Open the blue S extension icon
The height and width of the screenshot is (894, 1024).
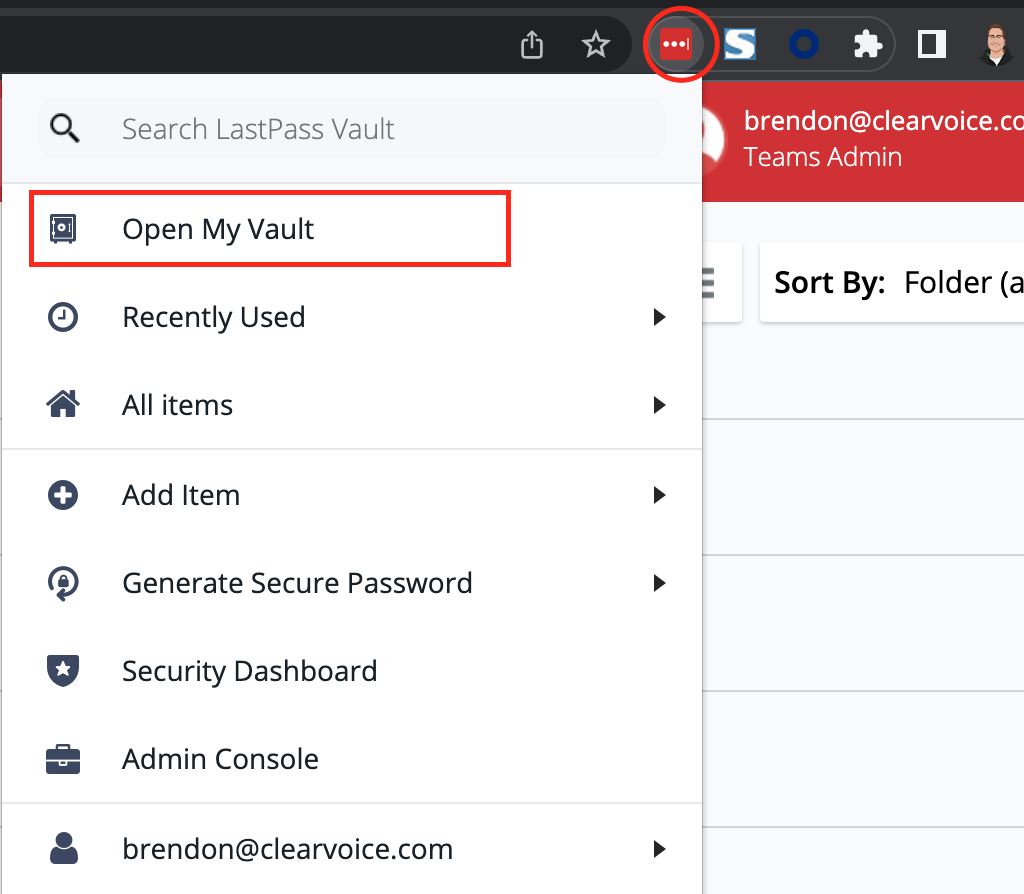point(740,44)
